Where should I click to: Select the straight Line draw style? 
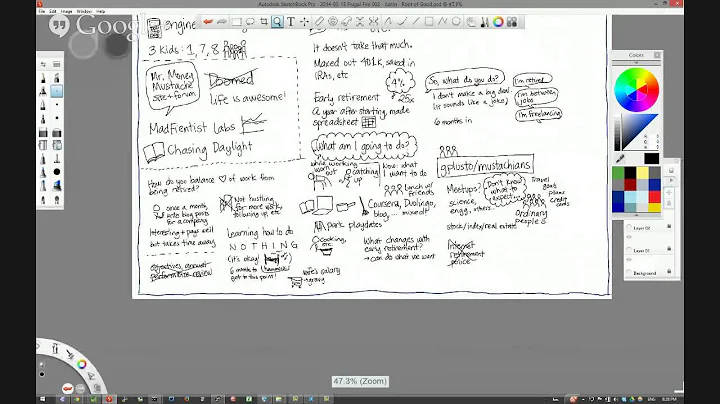416,22
